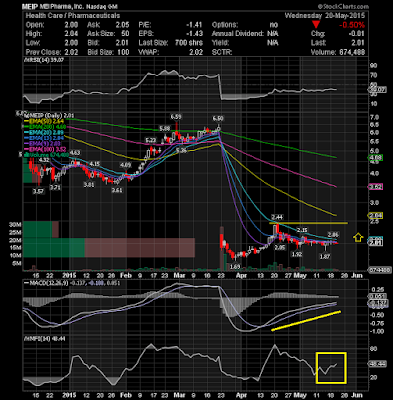Select the EMA(100) legend entry
The height and width of the screenshot is (400, 393).
[x=45, y=149]
